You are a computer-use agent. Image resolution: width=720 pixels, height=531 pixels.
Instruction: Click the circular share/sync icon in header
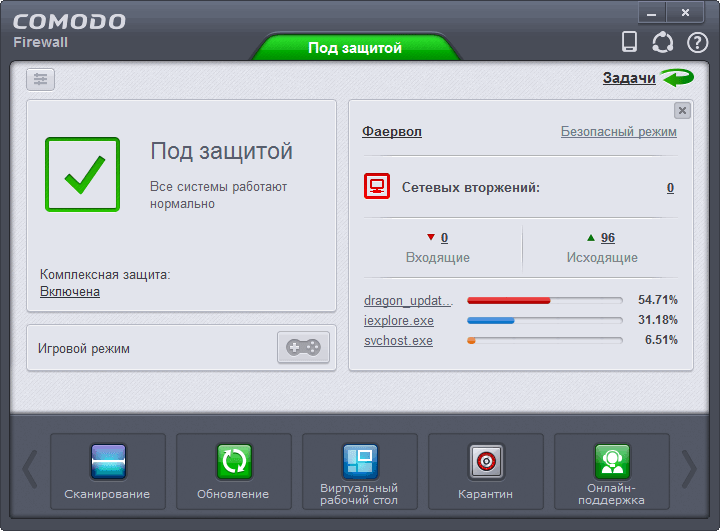(x=662, y=42)
